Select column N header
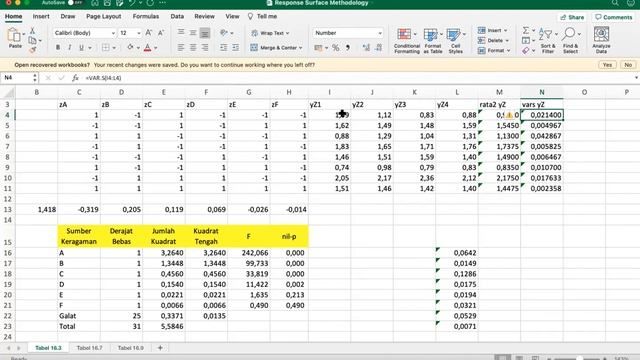The width and height of the screenshot is (640, 360). 542,92
